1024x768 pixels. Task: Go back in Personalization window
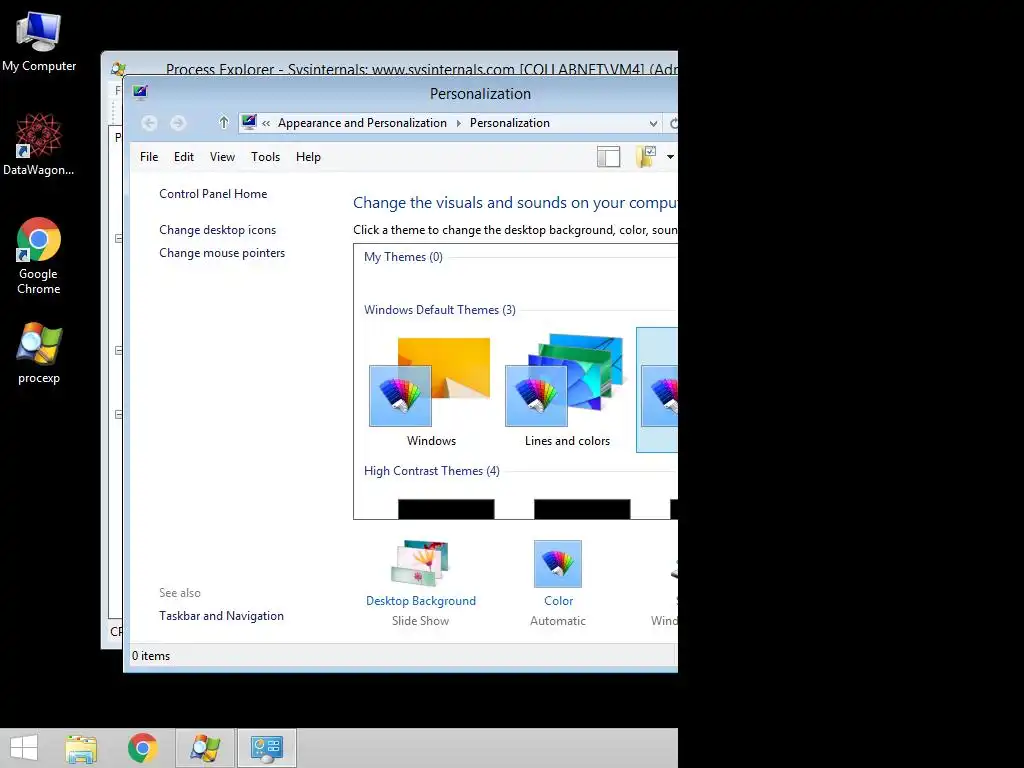pyautogui.click(x=149, y=123)
